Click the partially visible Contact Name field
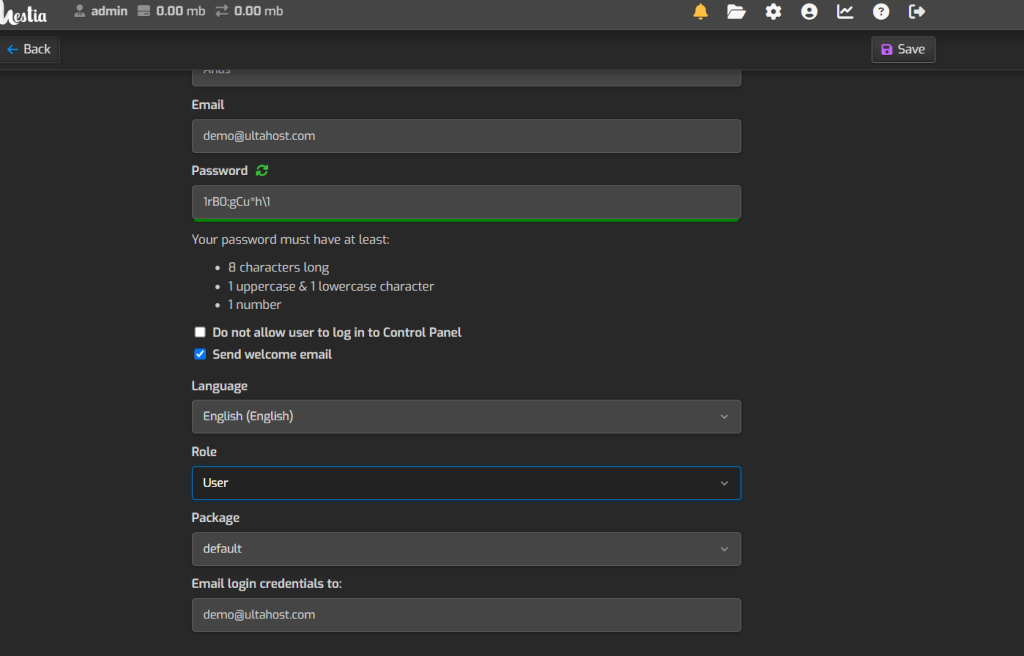This screenshot has height=656, width=1024. pyautogui.click(x=466, y=77)
